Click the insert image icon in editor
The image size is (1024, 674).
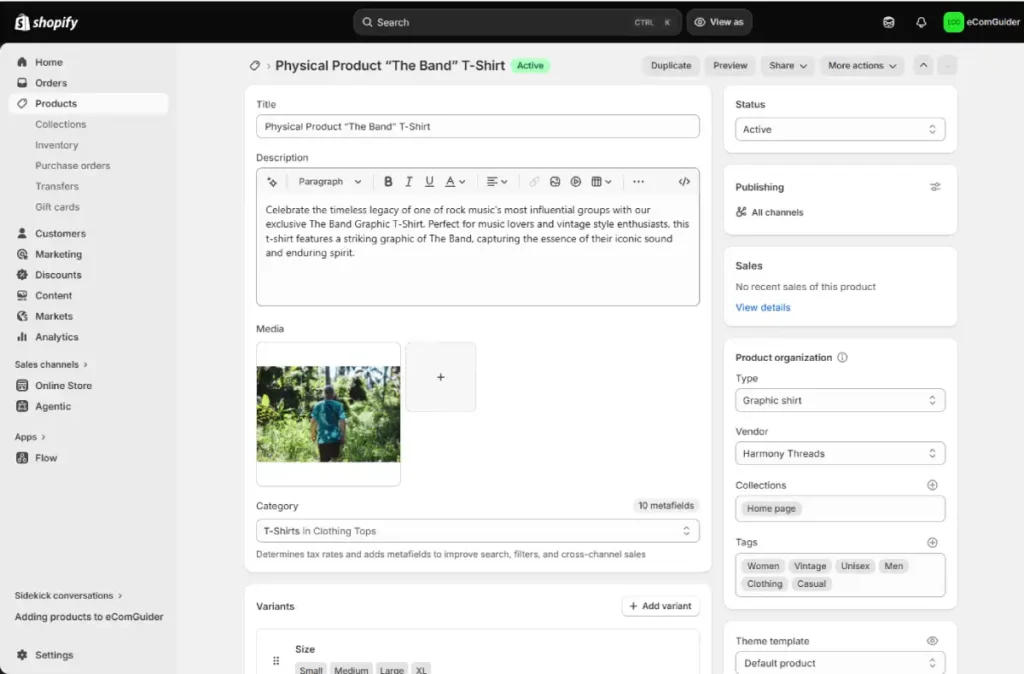pyautogui.click(x=555, y=182)
